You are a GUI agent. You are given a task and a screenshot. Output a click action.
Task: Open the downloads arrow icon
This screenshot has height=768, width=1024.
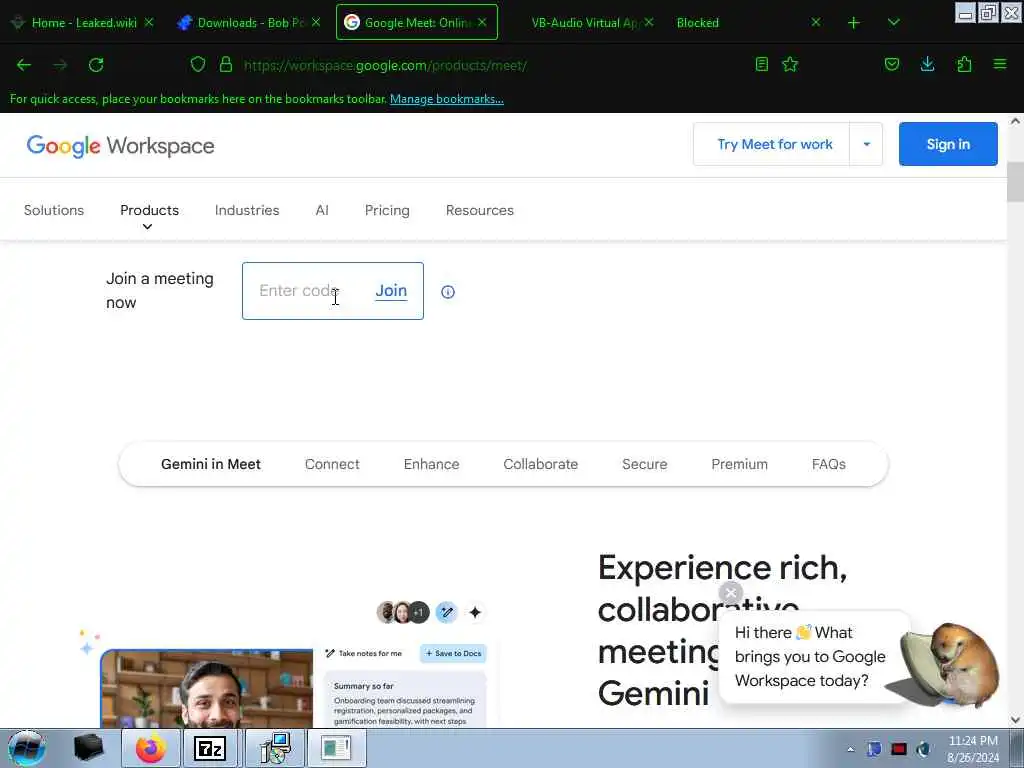927,64
